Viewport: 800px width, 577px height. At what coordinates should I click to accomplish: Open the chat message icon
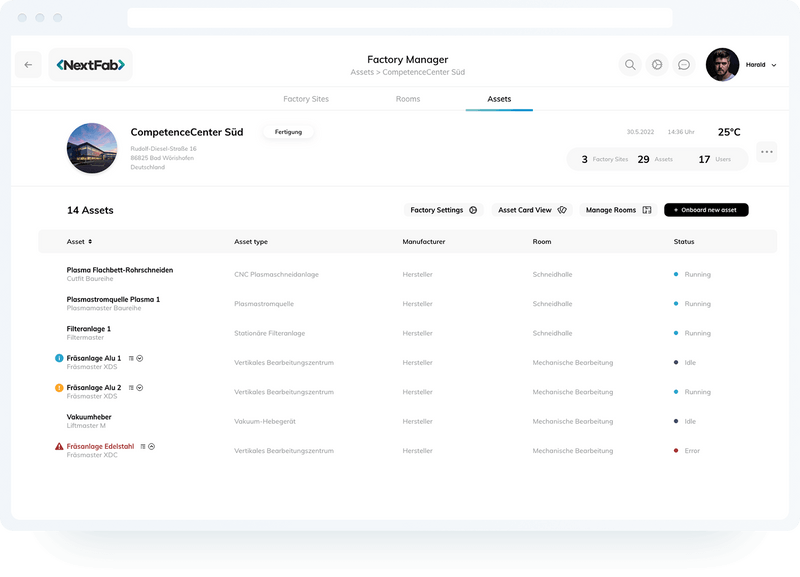pyautogui.click(x=684, y=63)
